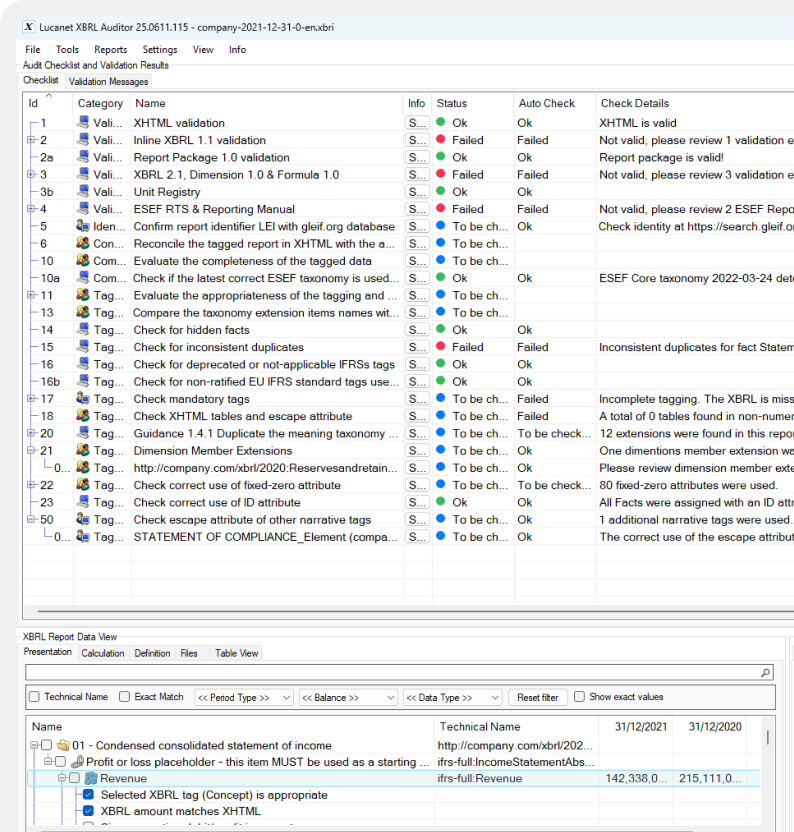Click the Revenue item icon in presentation tree
Screen dimensions: 794x832
pos(90,779)
